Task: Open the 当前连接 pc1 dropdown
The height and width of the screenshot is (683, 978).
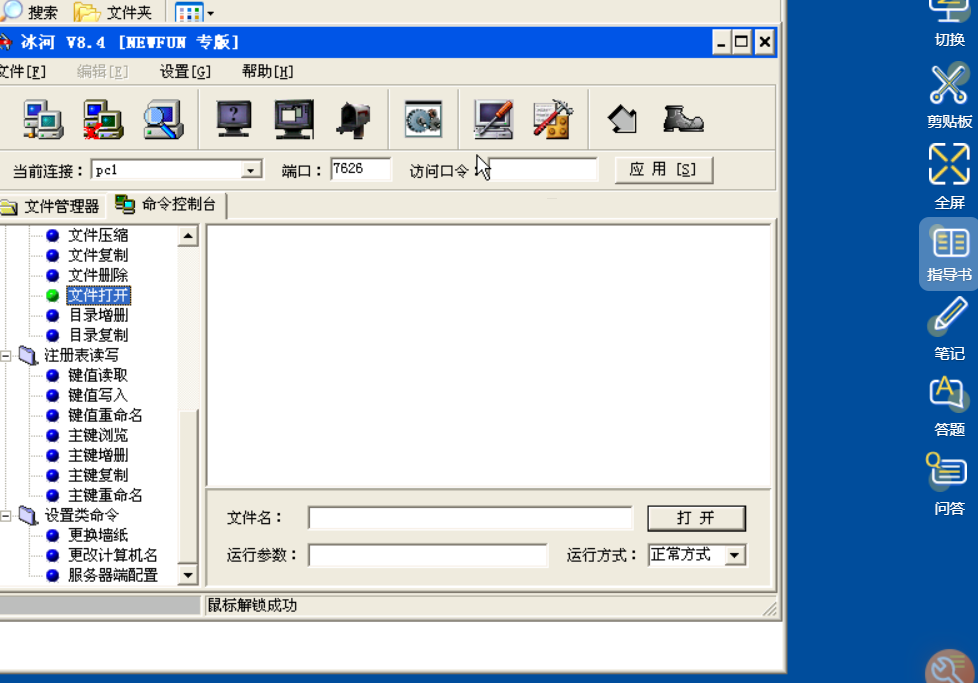Action: point(251,170)
